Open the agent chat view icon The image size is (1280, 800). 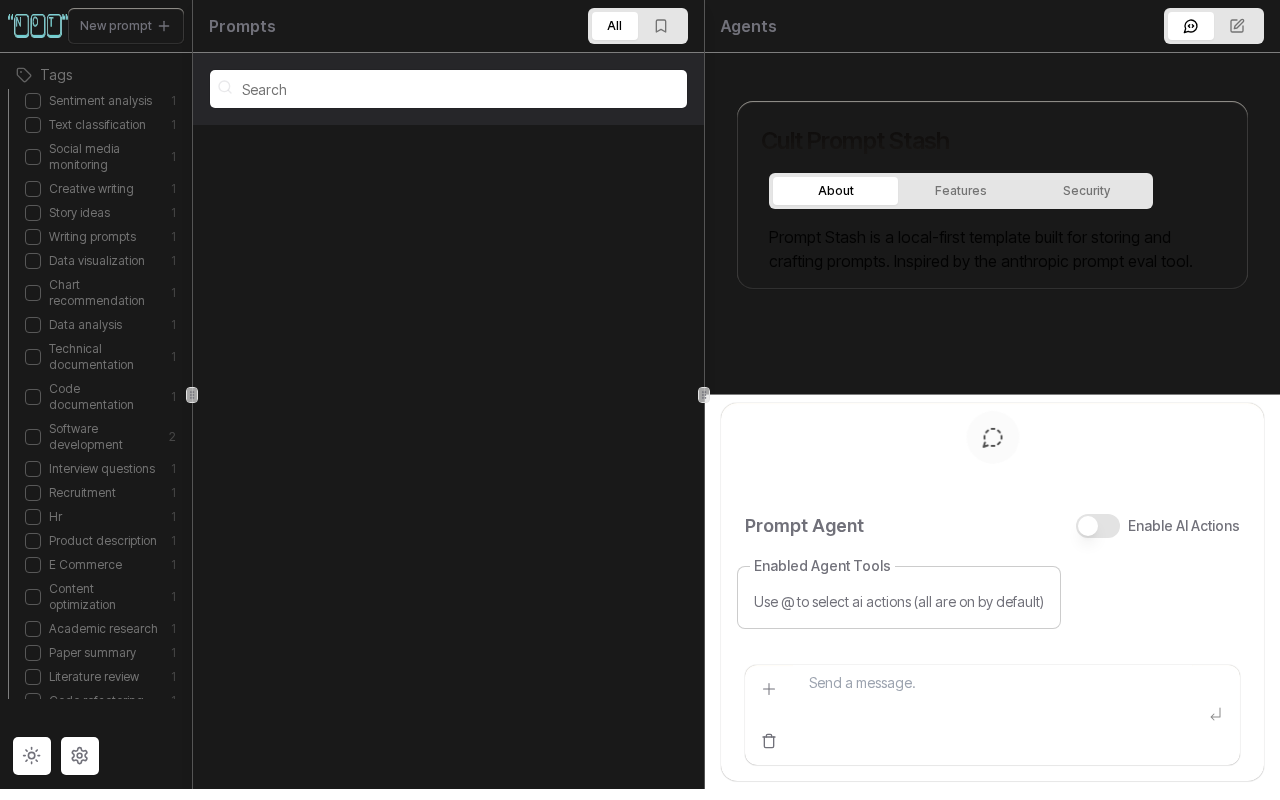pyautogui.click(x=1190, y=26)
